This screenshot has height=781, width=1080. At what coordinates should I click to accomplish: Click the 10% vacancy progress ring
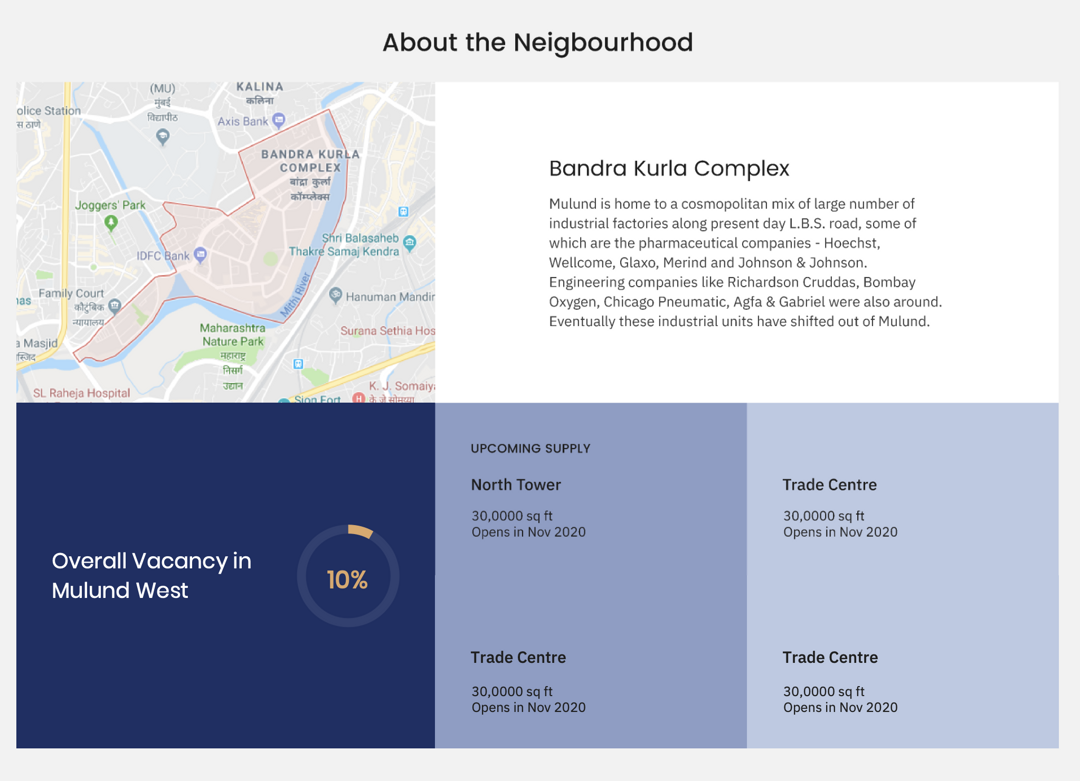(x=347, y=576)
